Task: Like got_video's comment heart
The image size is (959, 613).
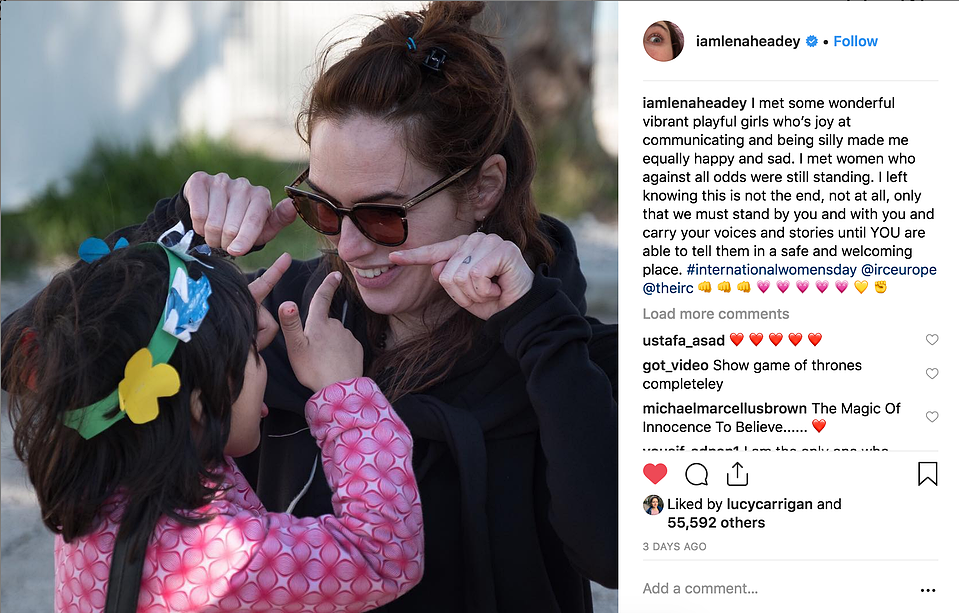Action: pos(931,374)
